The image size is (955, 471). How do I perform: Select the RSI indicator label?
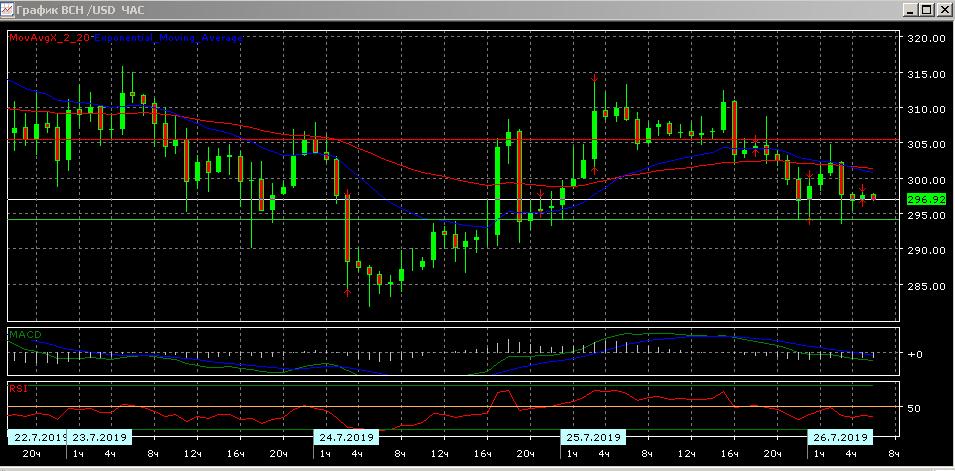point(18,387)
